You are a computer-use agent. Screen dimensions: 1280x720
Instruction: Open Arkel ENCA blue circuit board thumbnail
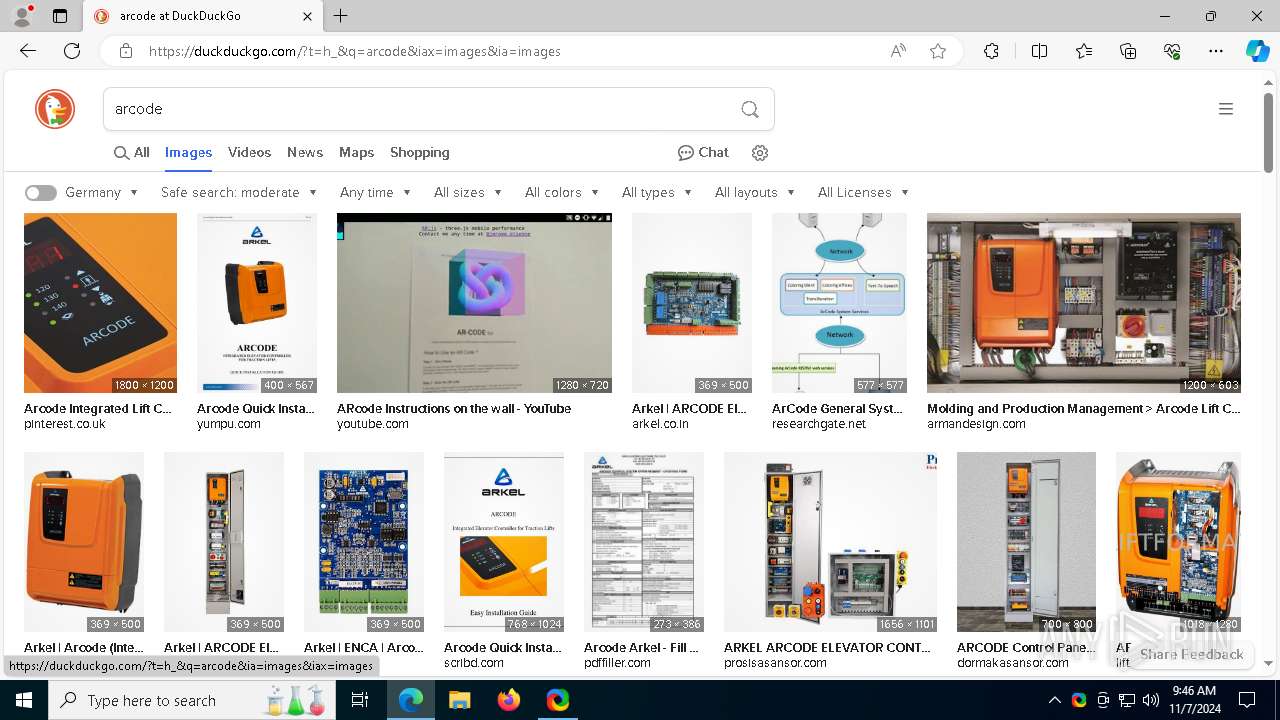pos(364,542)
